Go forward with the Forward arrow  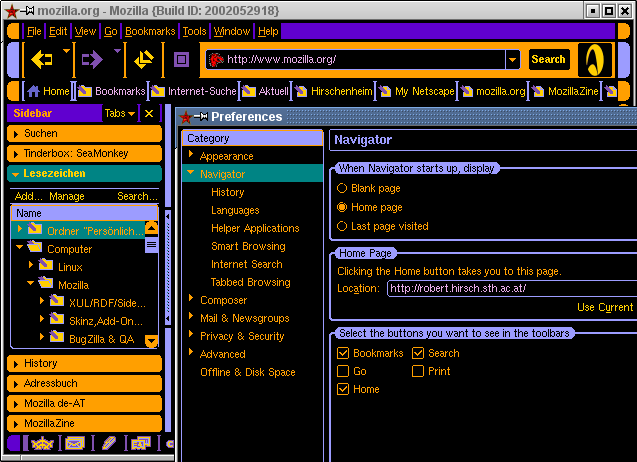coord(92,60)
